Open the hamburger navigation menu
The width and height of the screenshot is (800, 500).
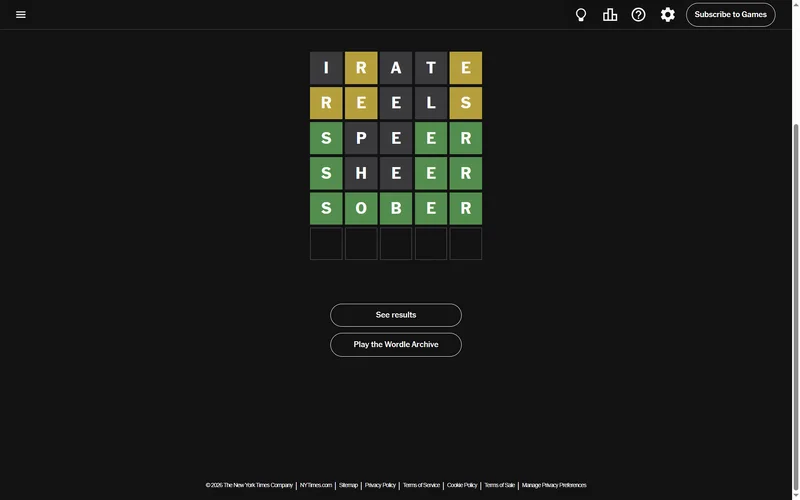[x=21, y=14]
